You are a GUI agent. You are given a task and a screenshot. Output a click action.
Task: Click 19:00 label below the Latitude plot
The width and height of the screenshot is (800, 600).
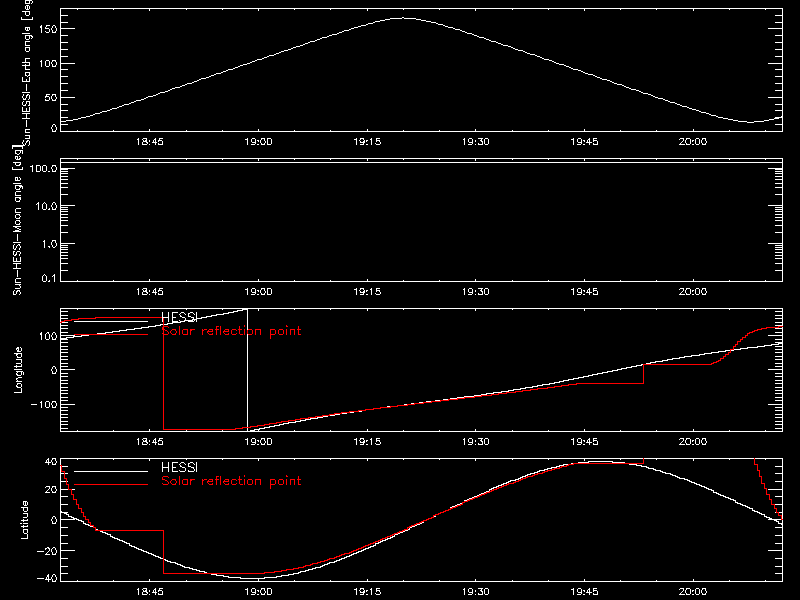pos(258,592)
